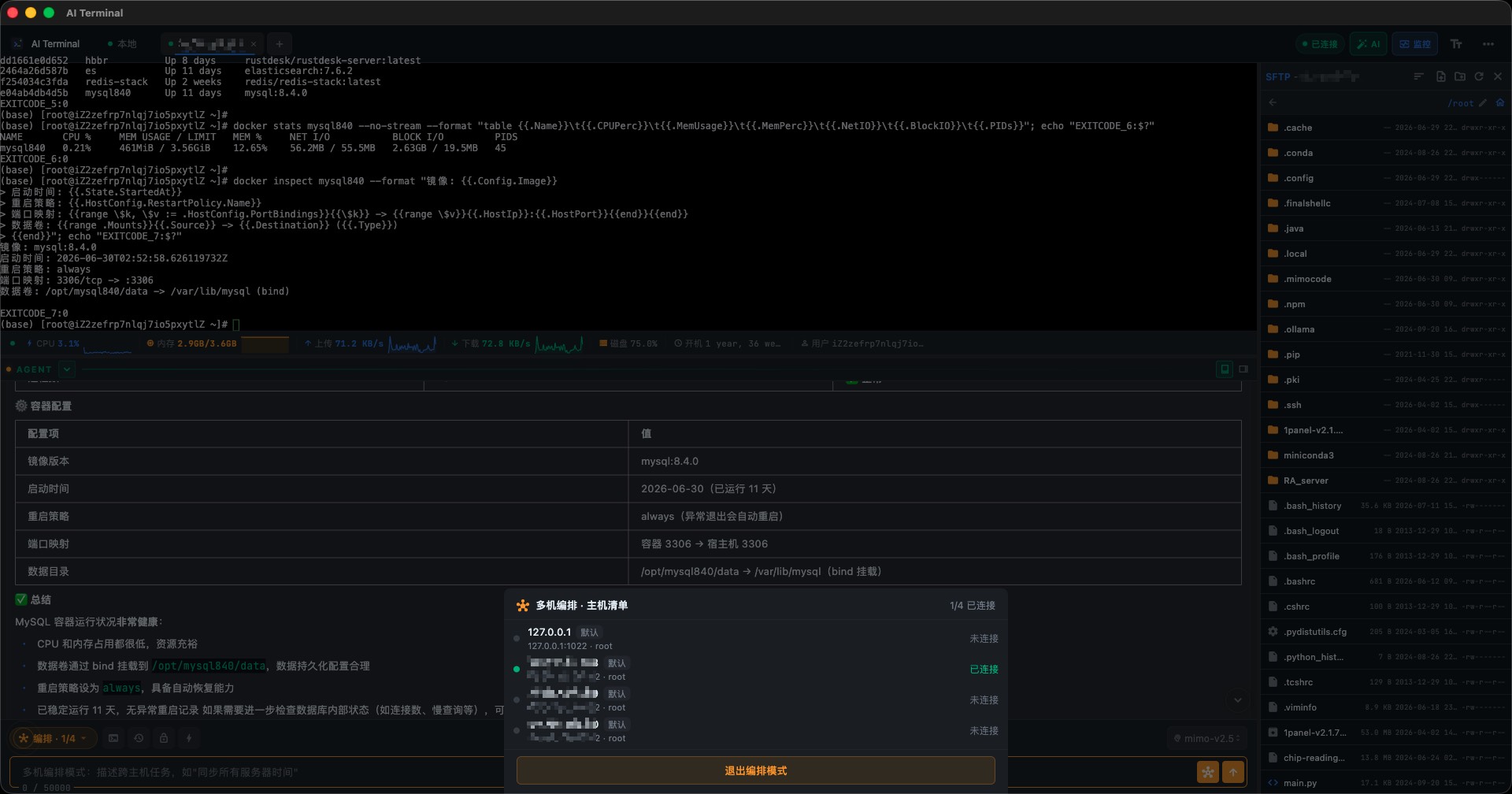The image size is (1512, 794).
Task: Select the .viminfo file
Action: tap(1385, 707)
